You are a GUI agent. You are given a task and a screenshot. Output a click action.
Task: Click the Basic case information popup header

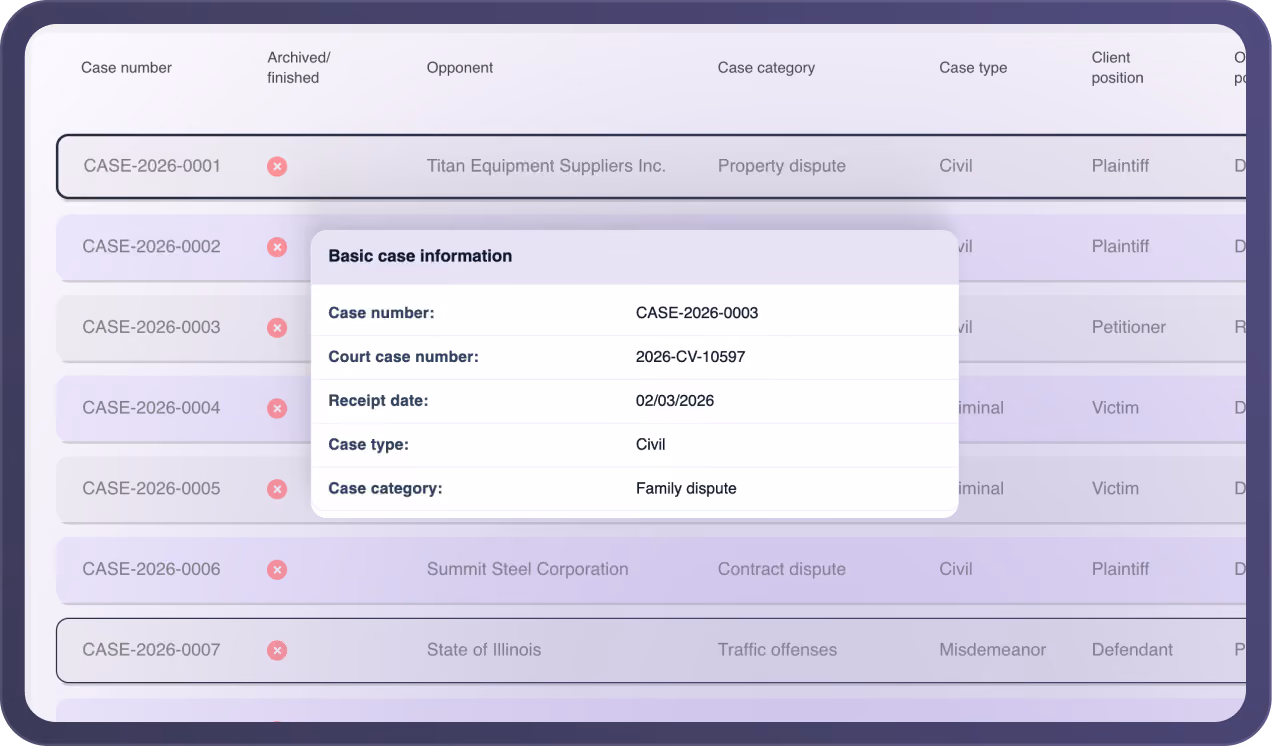[634, 257]
